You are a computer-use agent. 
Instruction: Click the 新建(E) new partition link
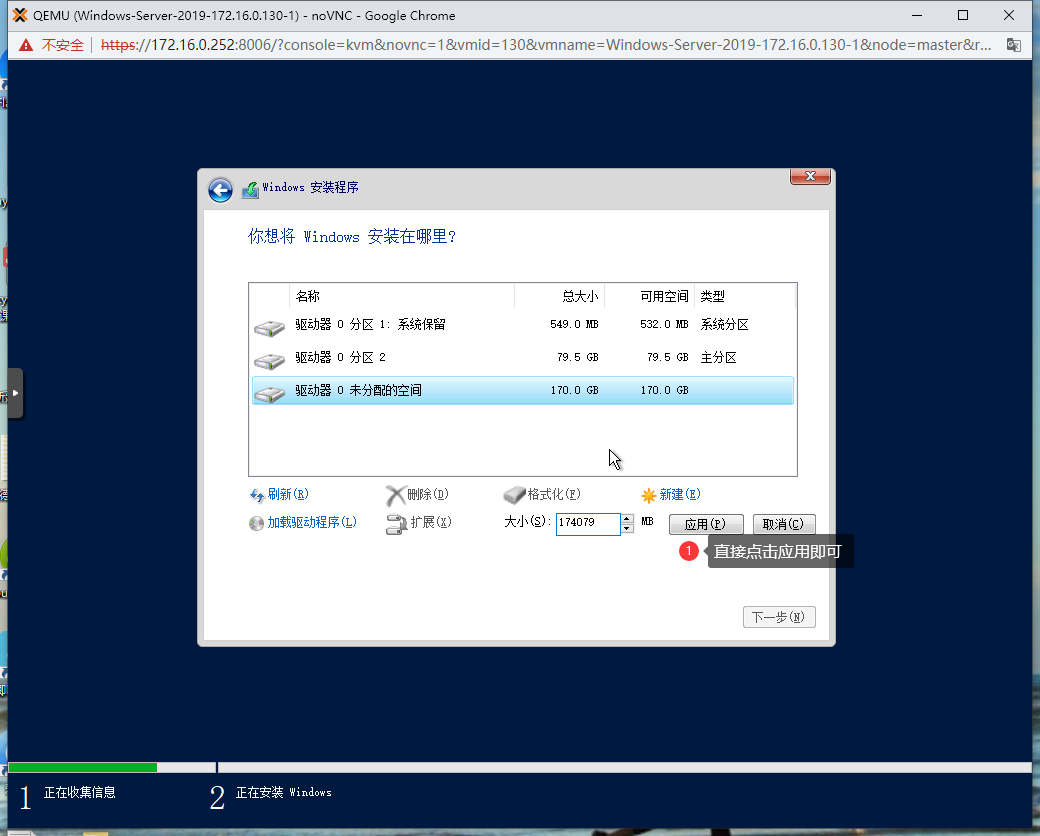click(x=680, y=494)
